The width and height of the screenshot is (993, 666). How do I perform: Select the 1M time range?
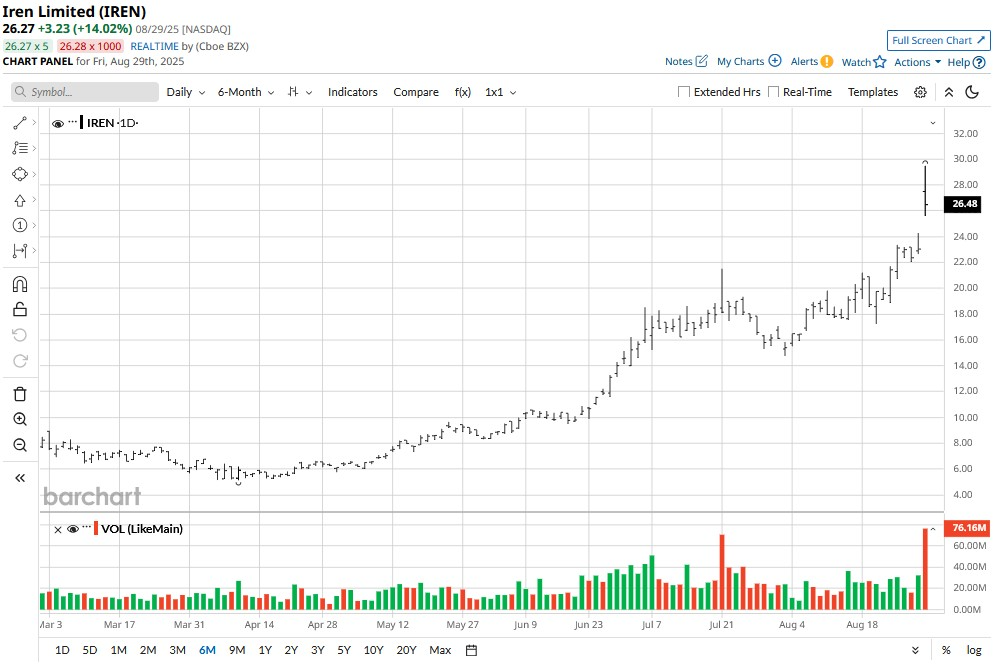coord(118,650)
